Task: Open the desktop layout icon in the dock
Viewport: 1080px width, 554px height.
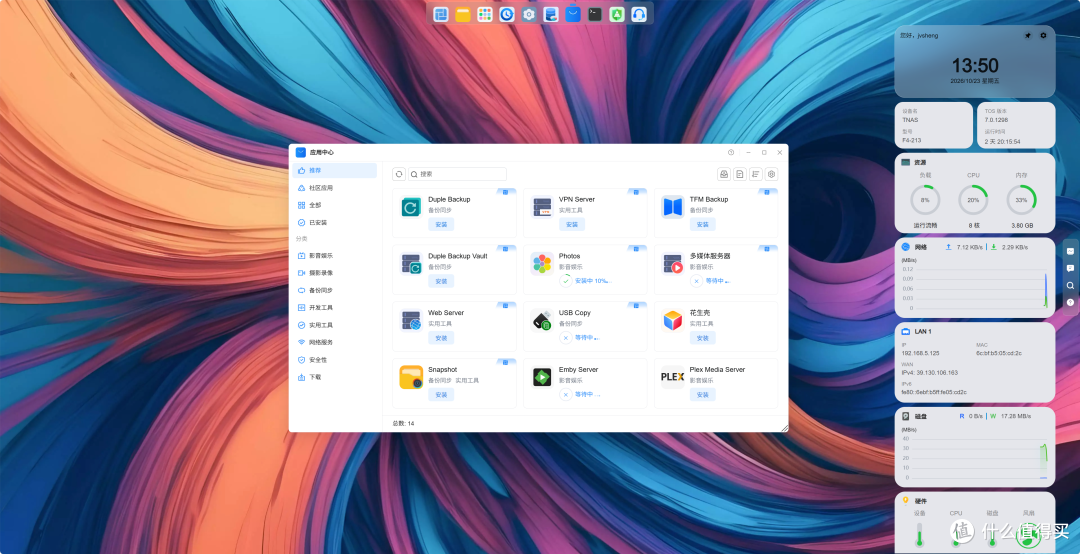Action: pyautogui.click(x=441, y=14)
